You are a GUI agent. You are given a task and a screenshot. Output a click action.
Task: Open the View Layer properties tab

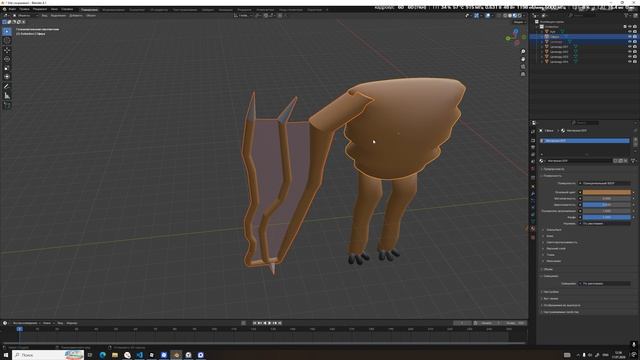(533, 155)
